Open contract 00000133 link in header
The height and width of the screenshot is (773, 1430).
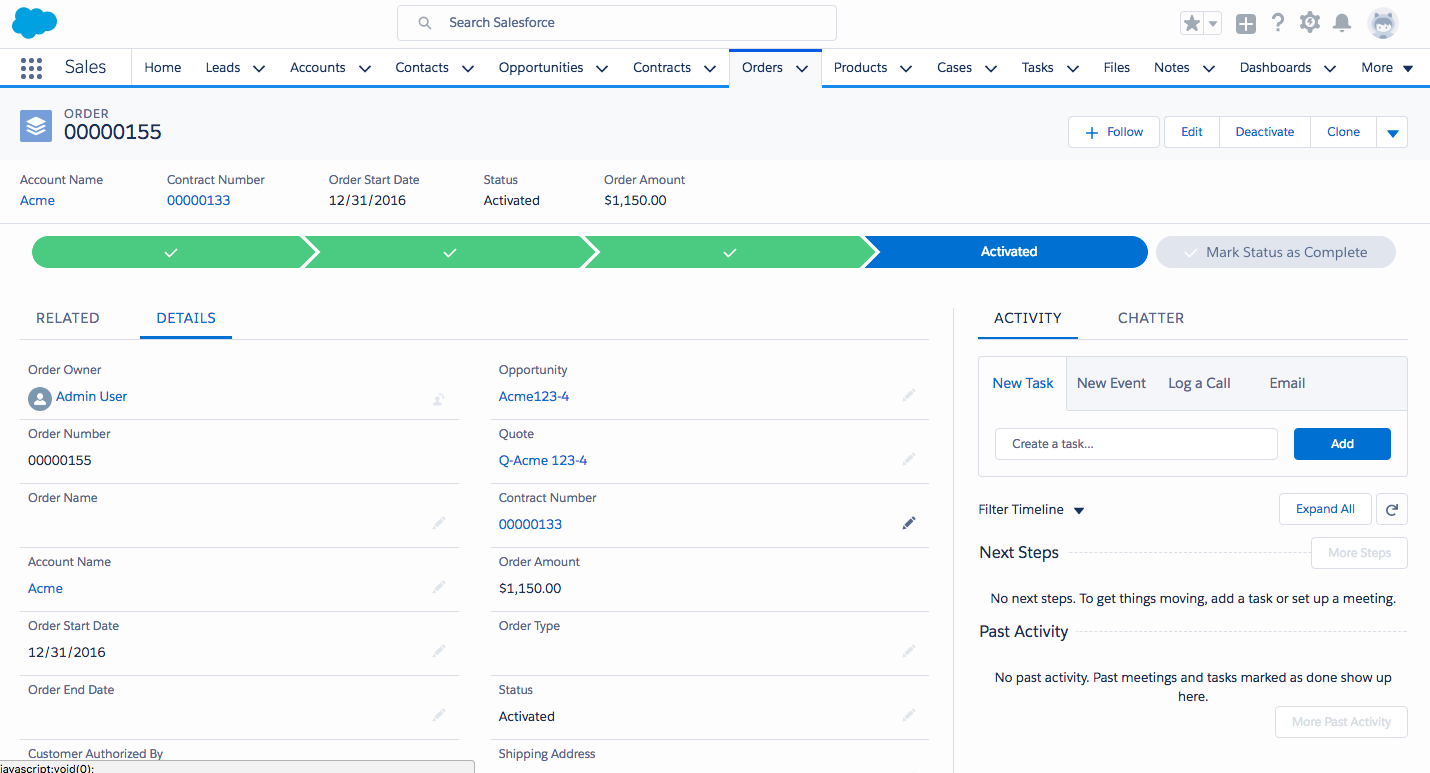pyautogui.click(x=199, y=200)
